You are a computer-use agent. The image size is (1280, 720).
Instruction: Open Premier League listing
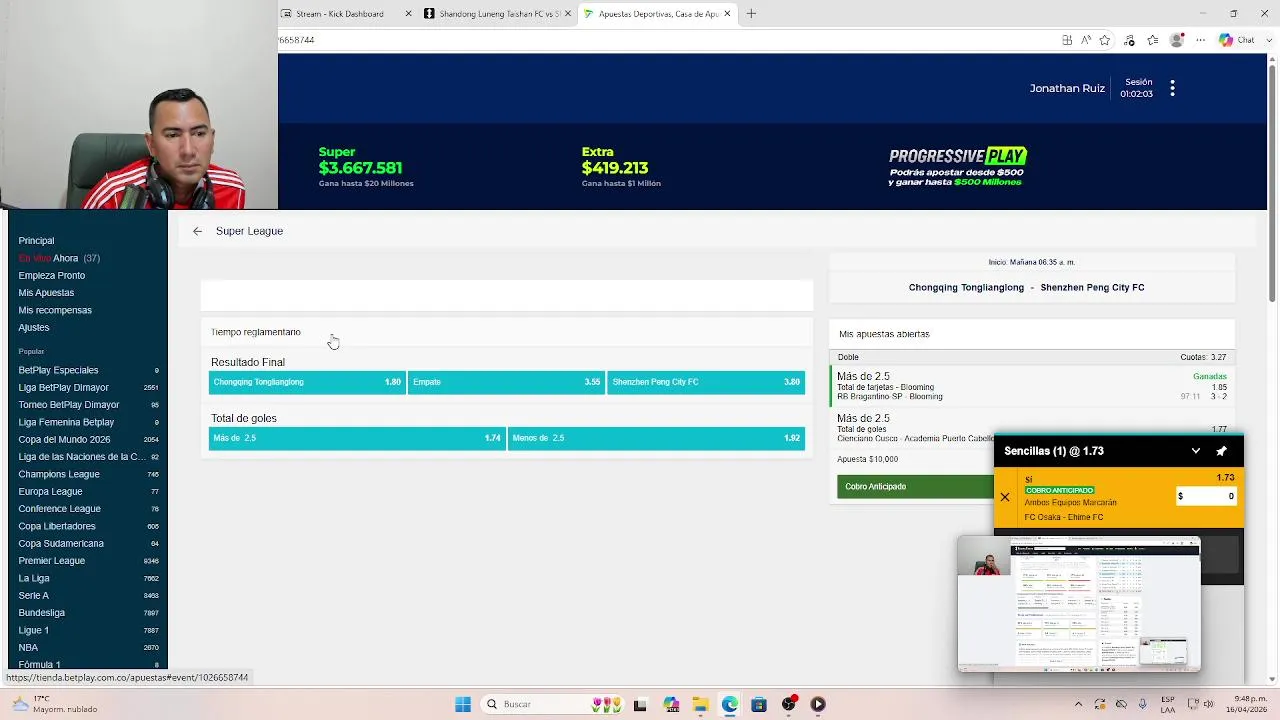88,561
